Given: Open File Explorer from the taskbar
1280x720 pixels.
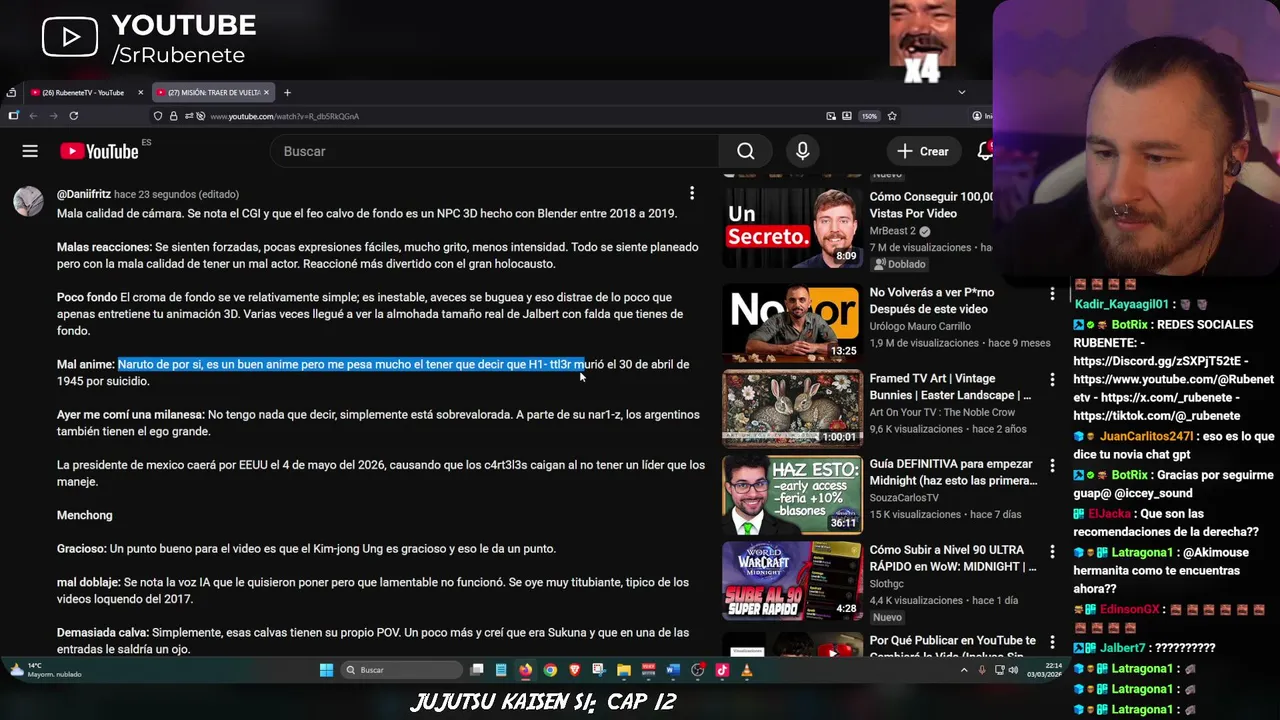Looking at the screenshot, I should click(623, 670).
